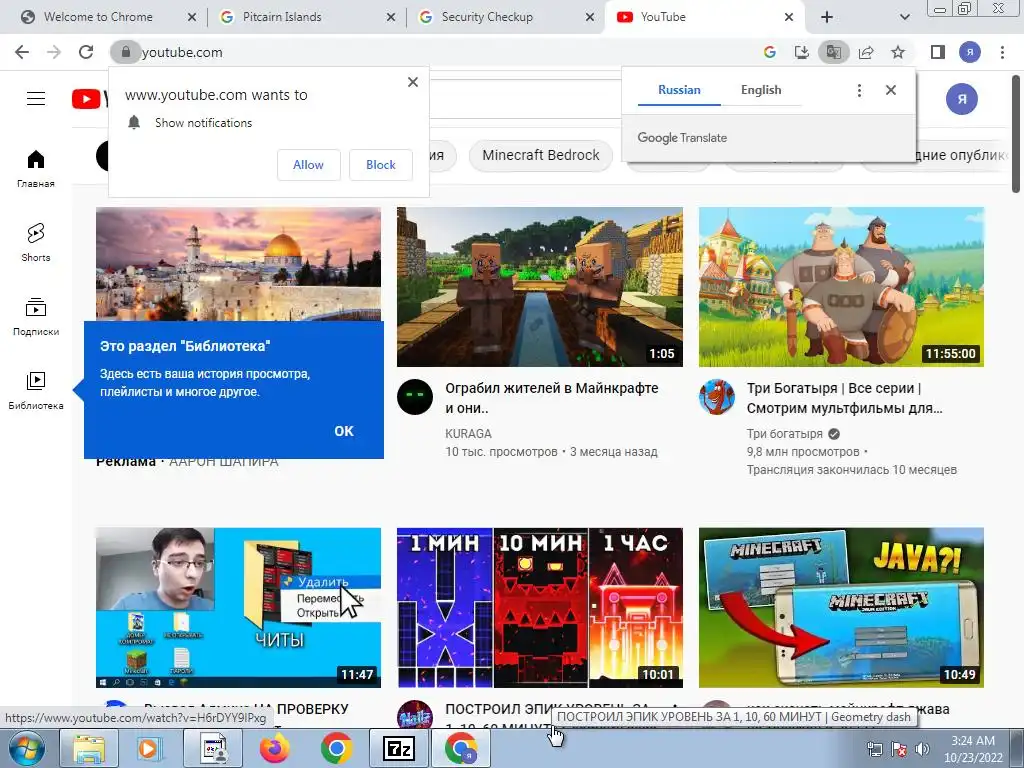Open the Три Богатыря video thumbnail

(x=841, y=287)
